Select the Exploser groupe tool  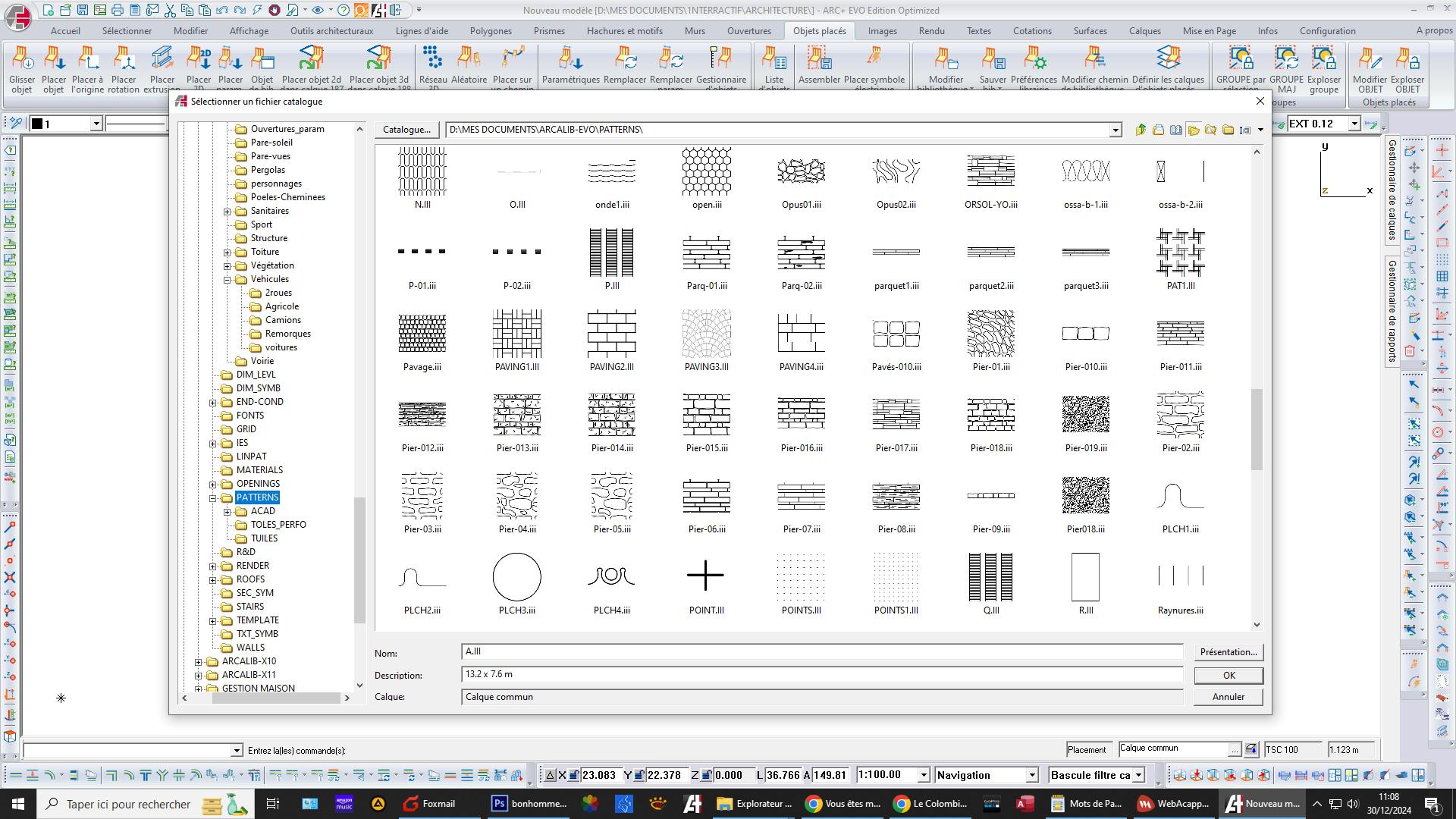[1323, 68]
